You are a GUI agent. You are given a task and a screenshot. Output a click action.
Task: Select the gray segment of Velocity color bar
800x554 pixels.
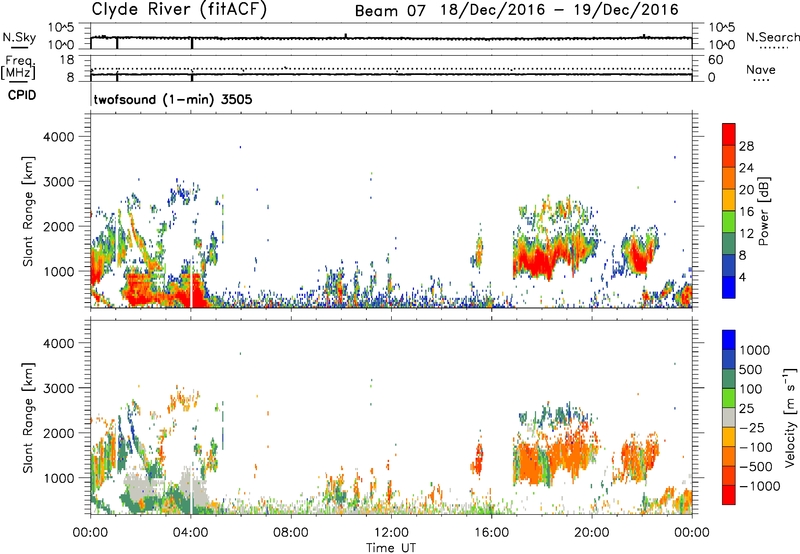click(729, 417)
